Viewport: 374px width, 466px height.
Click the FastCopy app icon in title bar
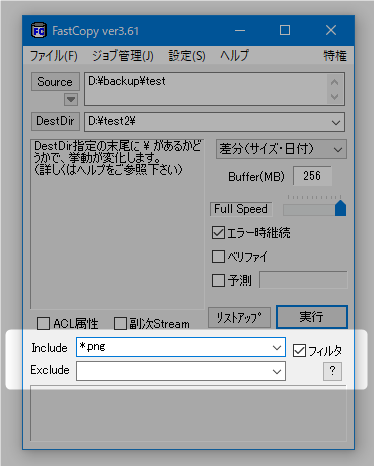click(x=39, y=31)
